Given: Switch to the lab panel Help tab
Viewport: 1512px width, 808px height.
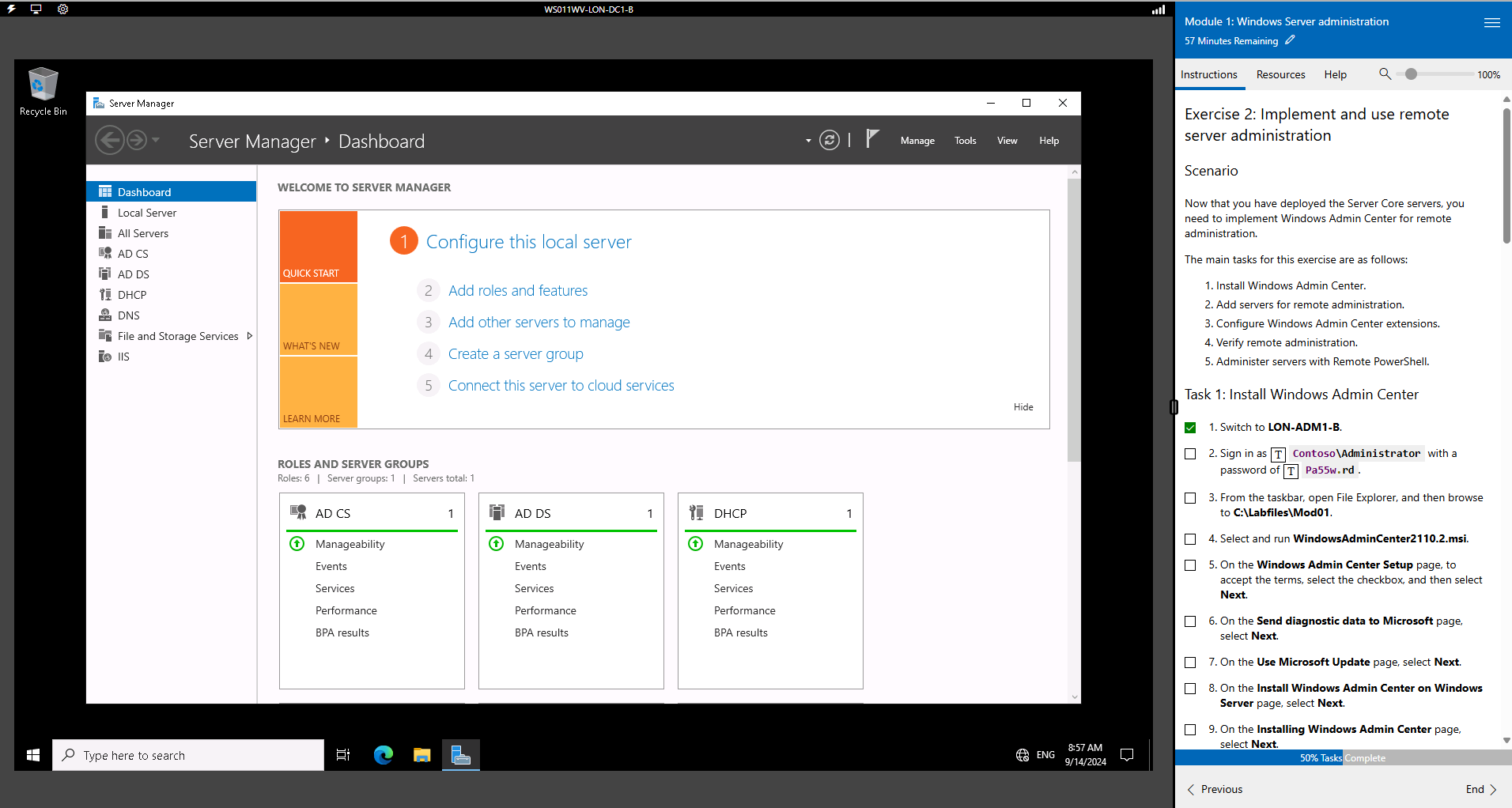Looking at the screenshot, I should coord(1335,74).
